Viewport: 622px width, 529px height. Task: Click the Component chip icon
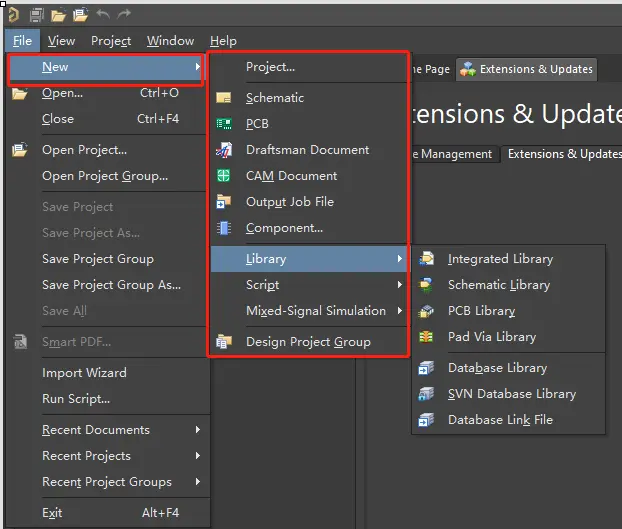tap(224, 228)
